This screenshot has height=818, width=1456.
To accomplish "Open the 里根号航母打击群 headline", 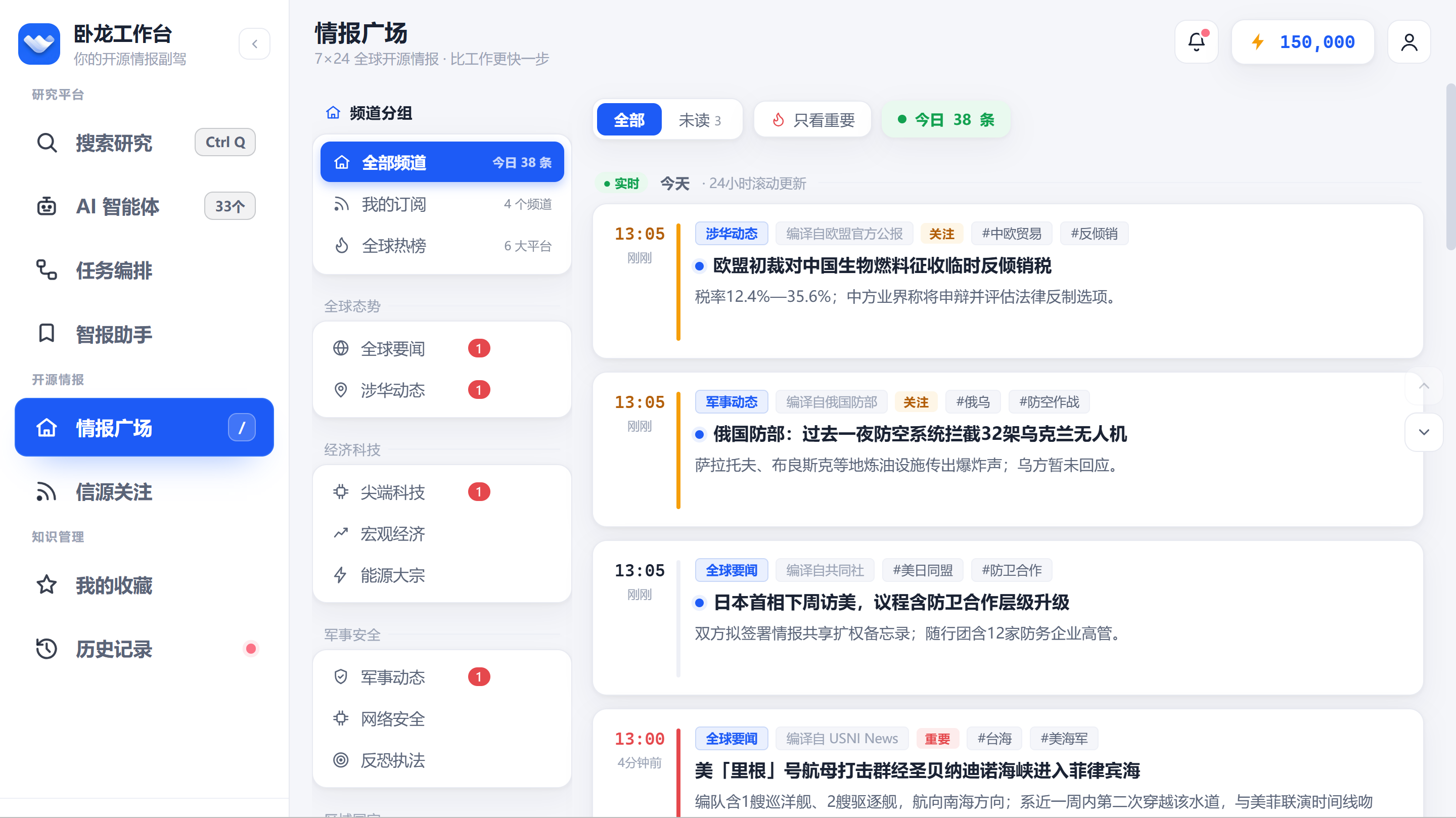I will pos(918,770).
